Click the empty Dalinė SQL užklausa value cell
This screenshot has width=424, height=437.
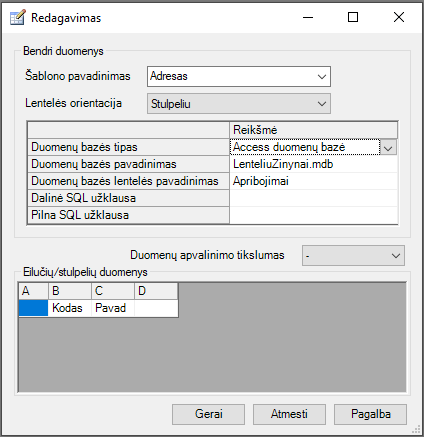[313, 198]
